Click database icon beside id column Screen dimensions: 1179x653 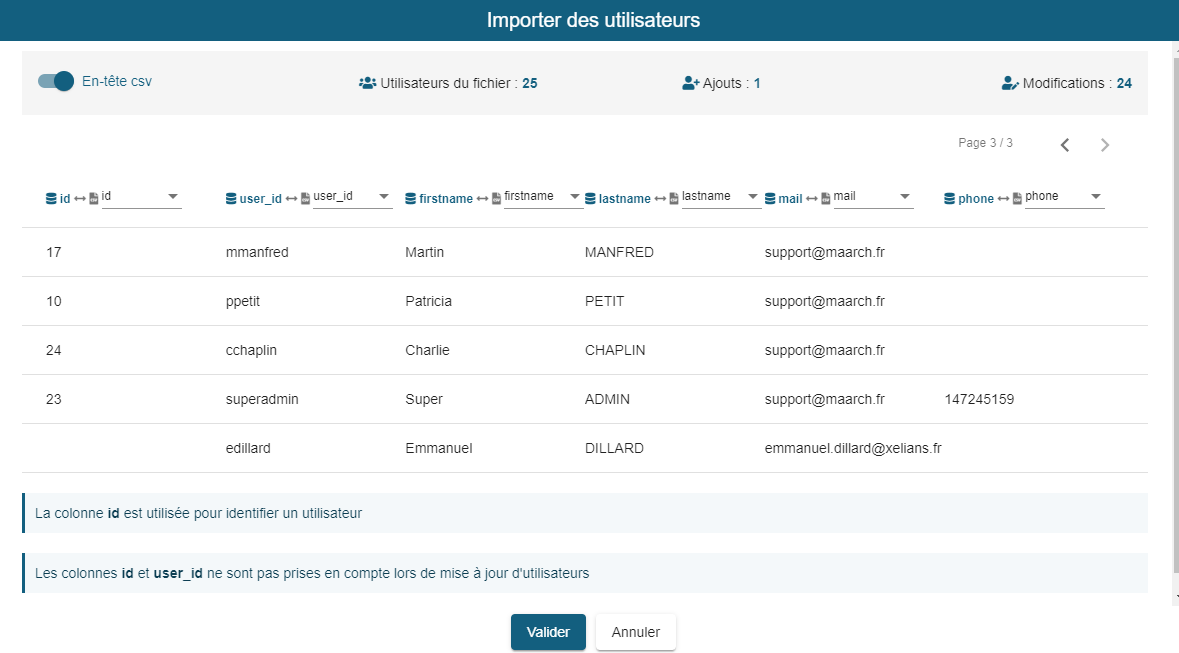[x=52, y=199]
